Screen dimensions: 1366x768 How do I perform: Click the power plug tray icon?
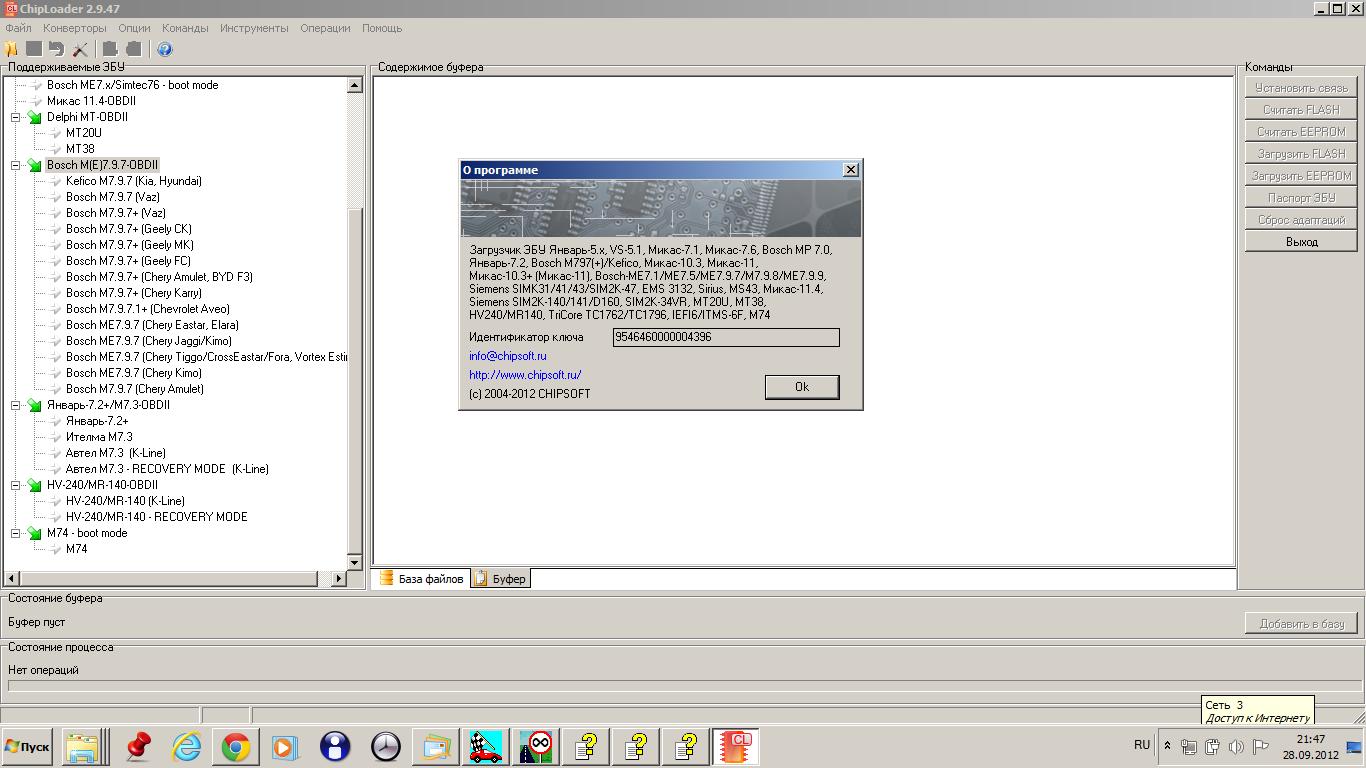(1212, 747)
